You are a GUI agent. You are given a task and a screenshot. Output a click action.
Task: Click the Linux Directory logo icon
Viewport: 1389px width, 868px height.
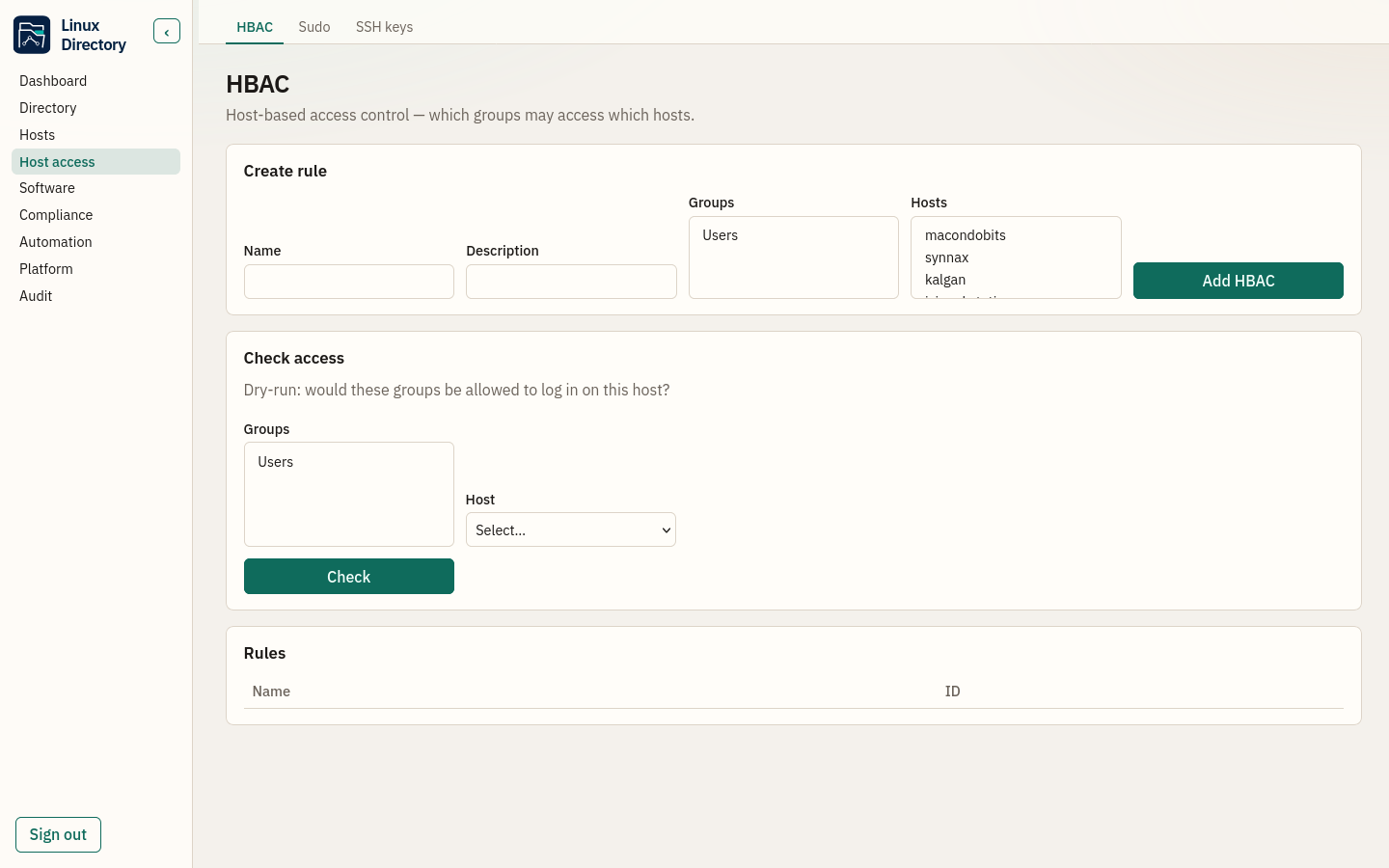pyautogui.click(x=32, y=35)
